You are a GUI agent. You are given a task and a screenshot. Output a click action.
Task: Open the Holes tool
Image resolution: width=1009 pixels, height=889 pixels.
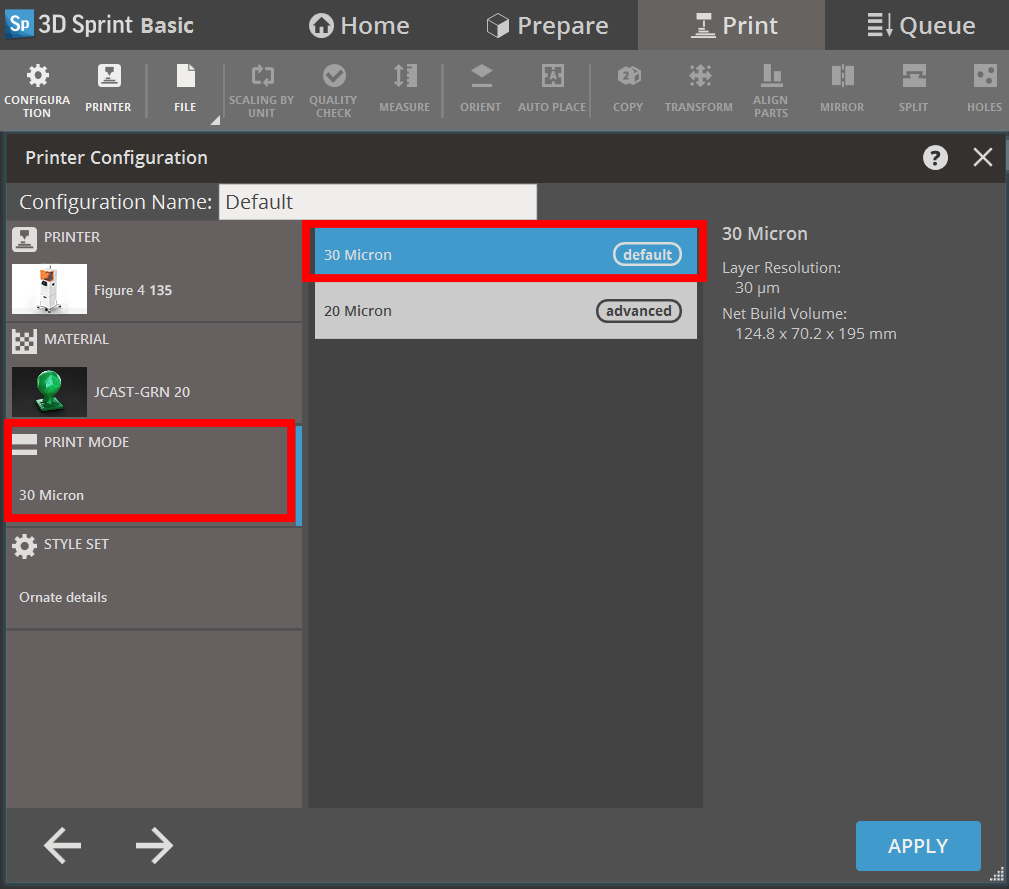click(983, 88)
